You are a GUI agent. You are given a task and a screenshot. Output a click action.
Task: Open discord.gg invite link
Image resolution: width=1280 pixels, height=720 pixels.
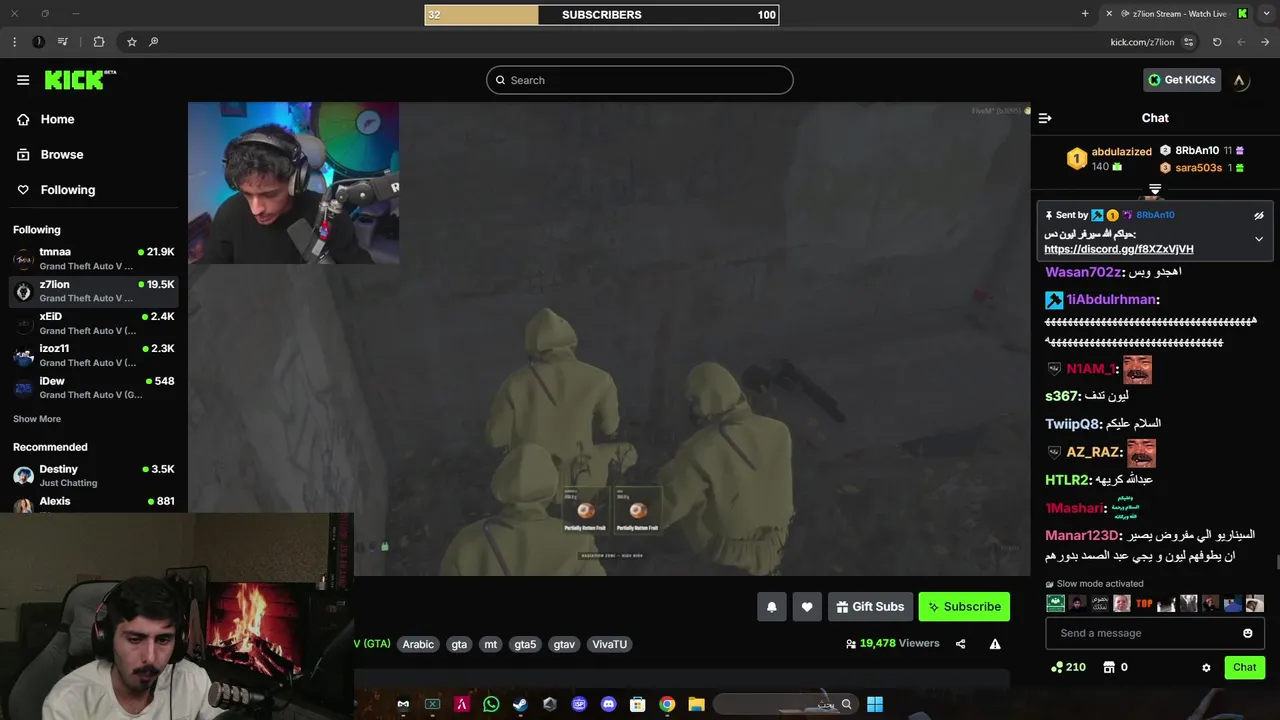coord(1119,249)
